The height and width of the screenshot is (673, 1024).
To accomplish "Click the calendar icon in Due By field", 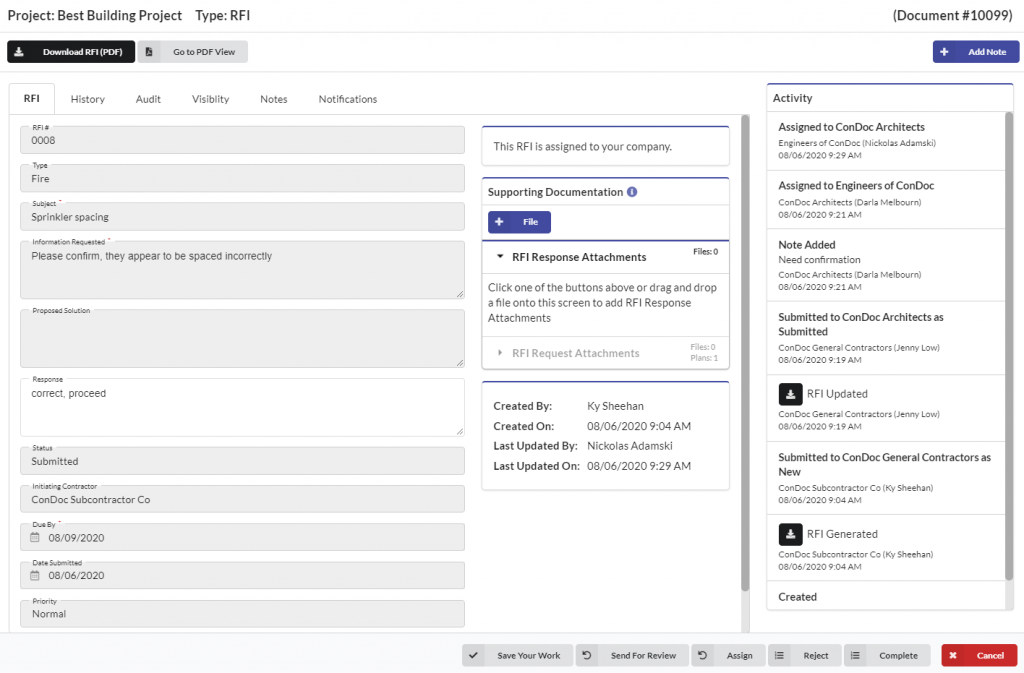I will point(35,537).
